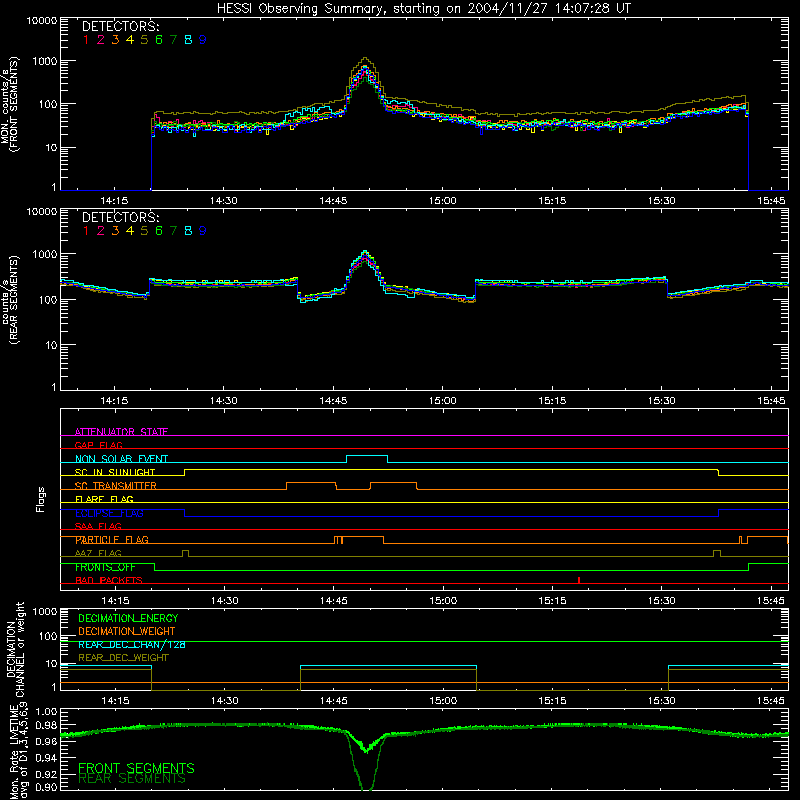
Task: Click the 15:15 tick under the Flags panel
Action: [553, 601]
